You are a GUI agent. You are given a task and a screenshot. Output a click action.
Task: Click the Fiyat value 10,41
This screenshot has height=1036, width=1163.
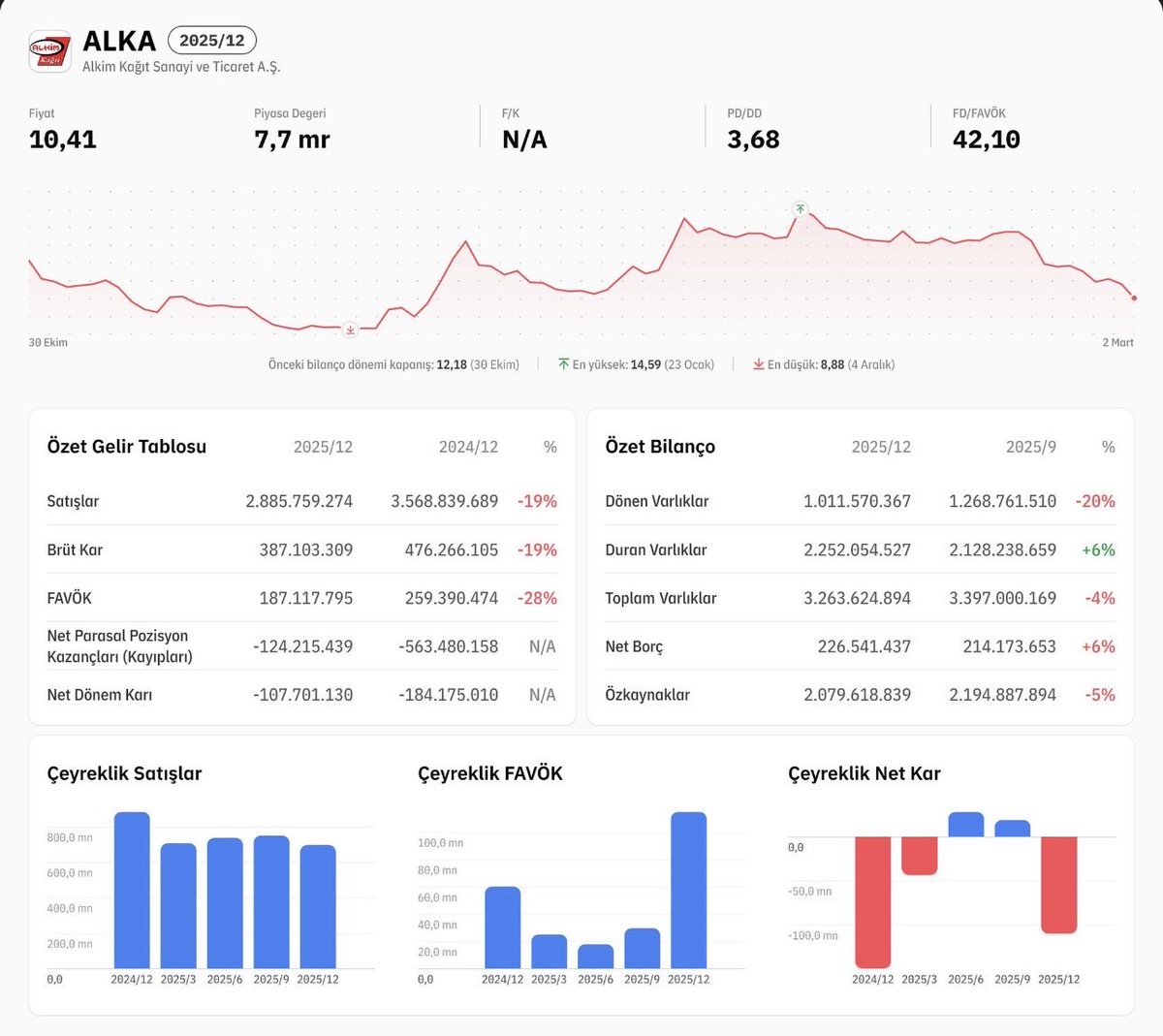pos(63,140)
